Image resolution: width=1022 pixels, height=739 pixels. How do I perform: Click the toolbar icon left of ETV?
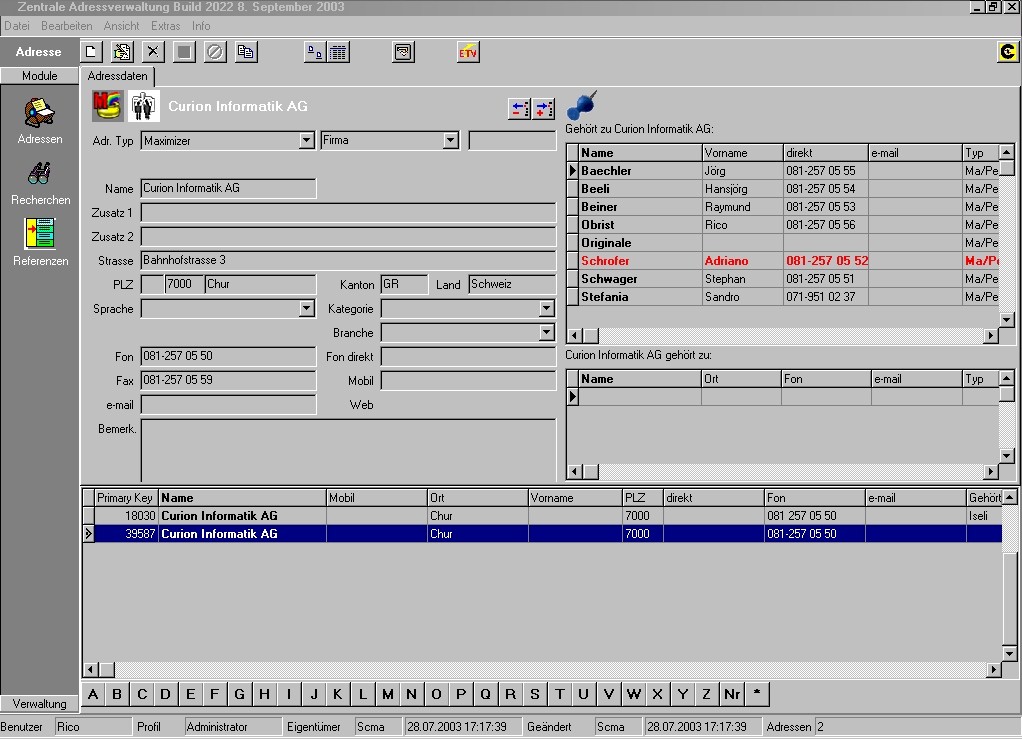pyautogui.click(x=403, y=52)
